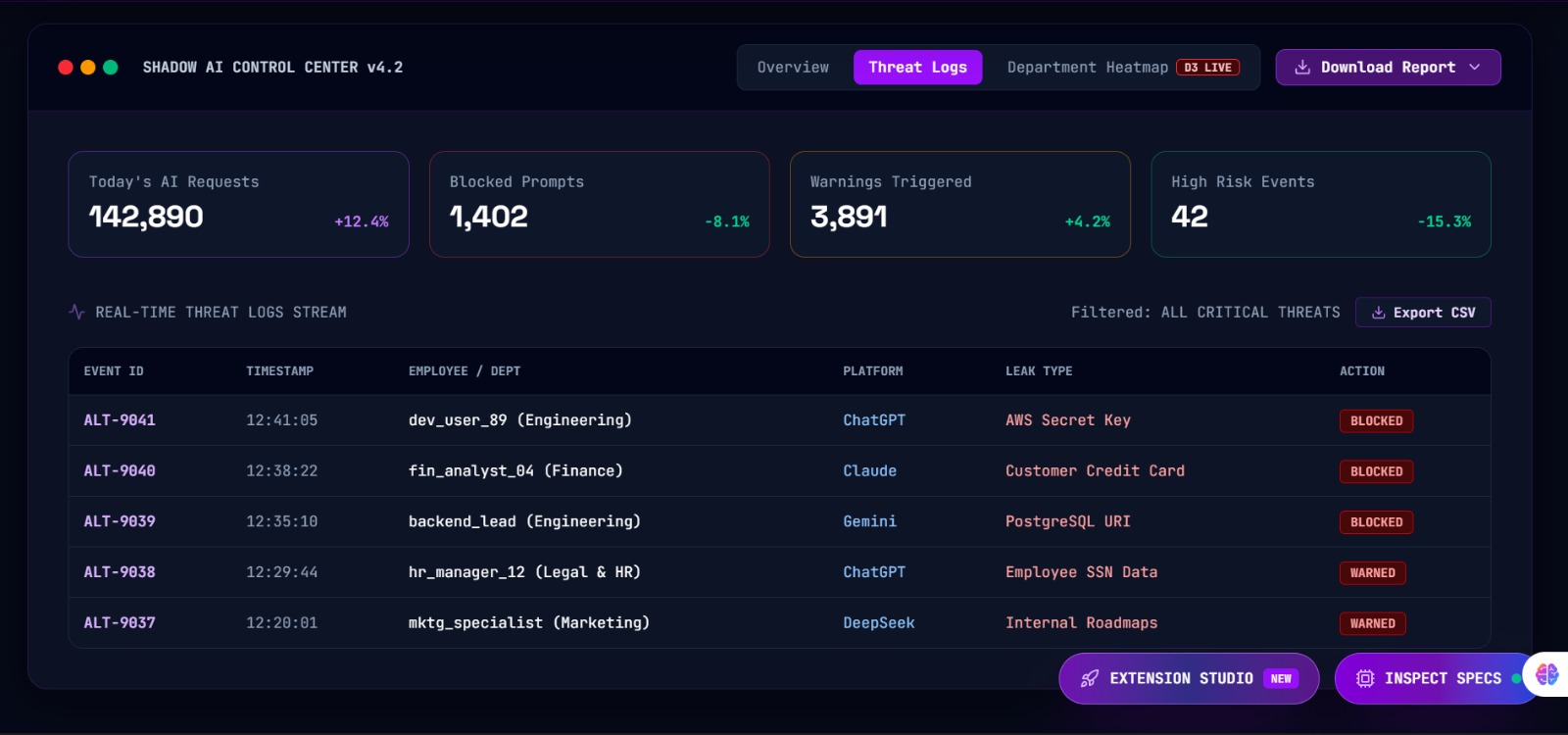This screenshot has width=1568, height=735.
Task: Switch to the Overview tab
Action: 794,68
